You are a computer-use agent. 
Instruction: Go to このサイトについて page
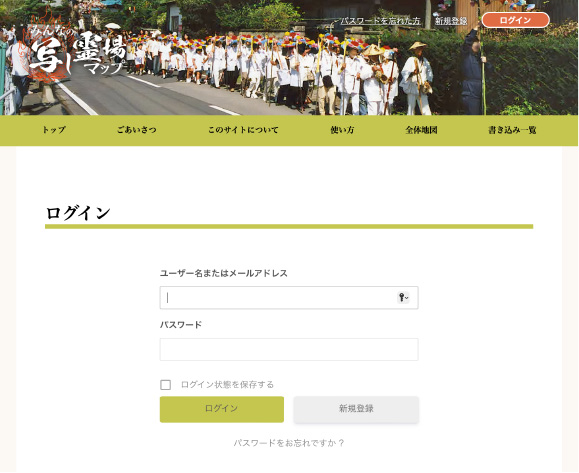(x=243, y=130)
